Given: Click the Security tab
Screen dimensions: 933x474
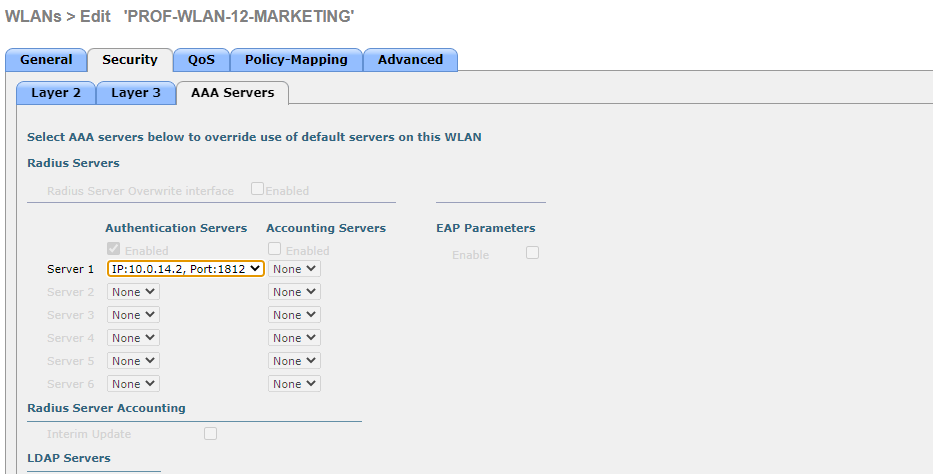Looking at the screenshot, I should coord(130,60).
